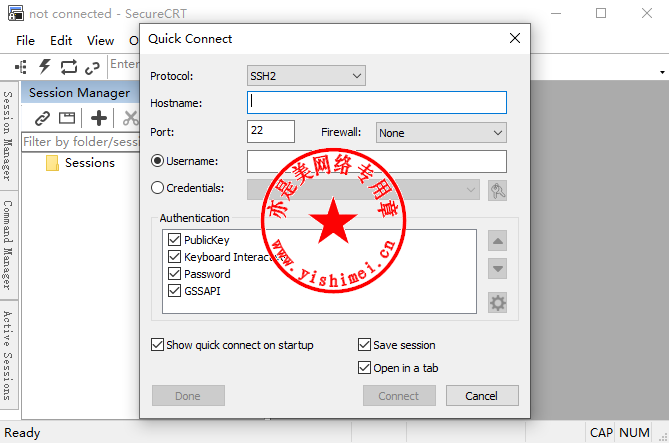Toggle the Open in a tab checkbox
Image resolution: width=669 pixels, height=443 pixels.
364,368
